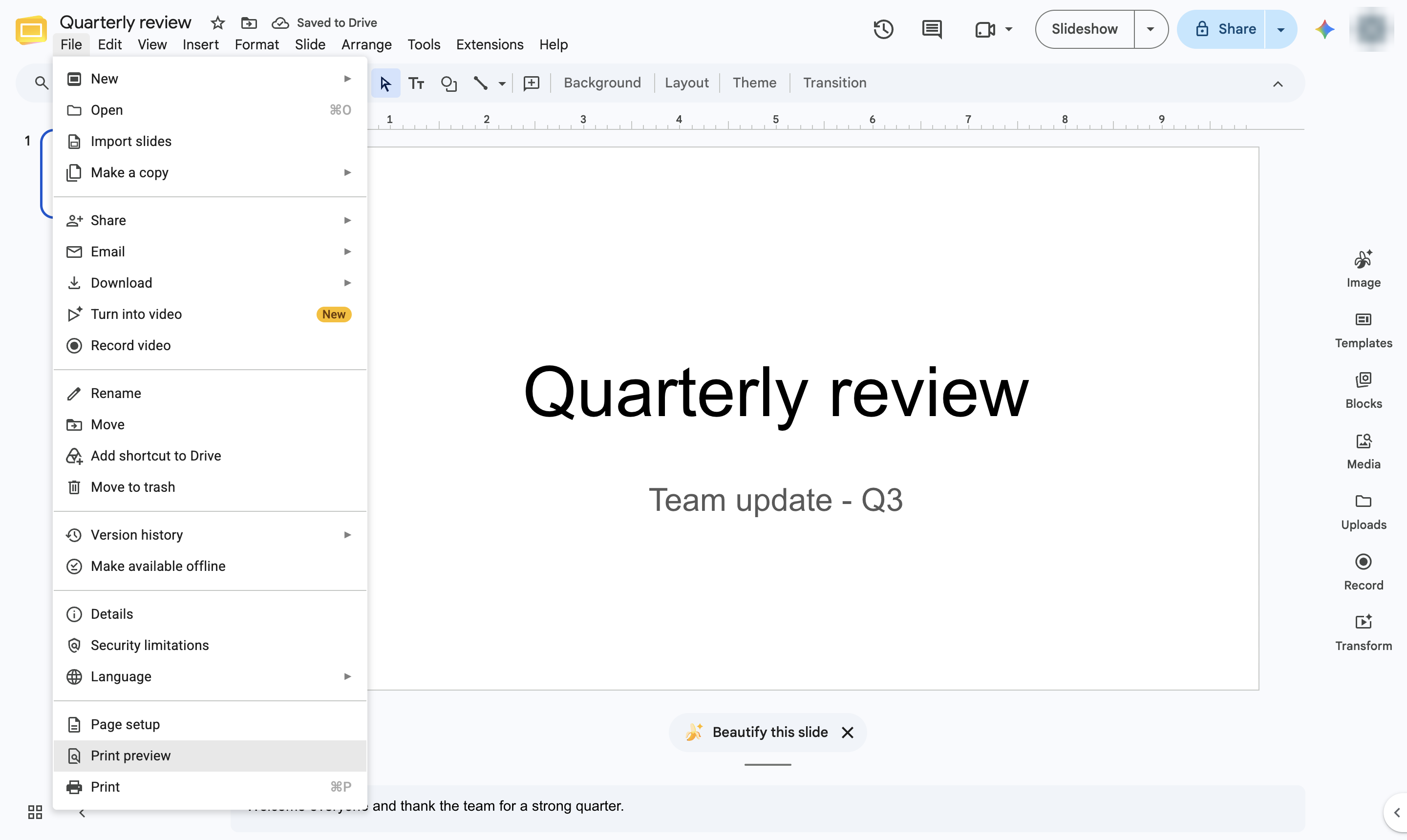Click the add comment toolbar icon

(x=531, y=83)
